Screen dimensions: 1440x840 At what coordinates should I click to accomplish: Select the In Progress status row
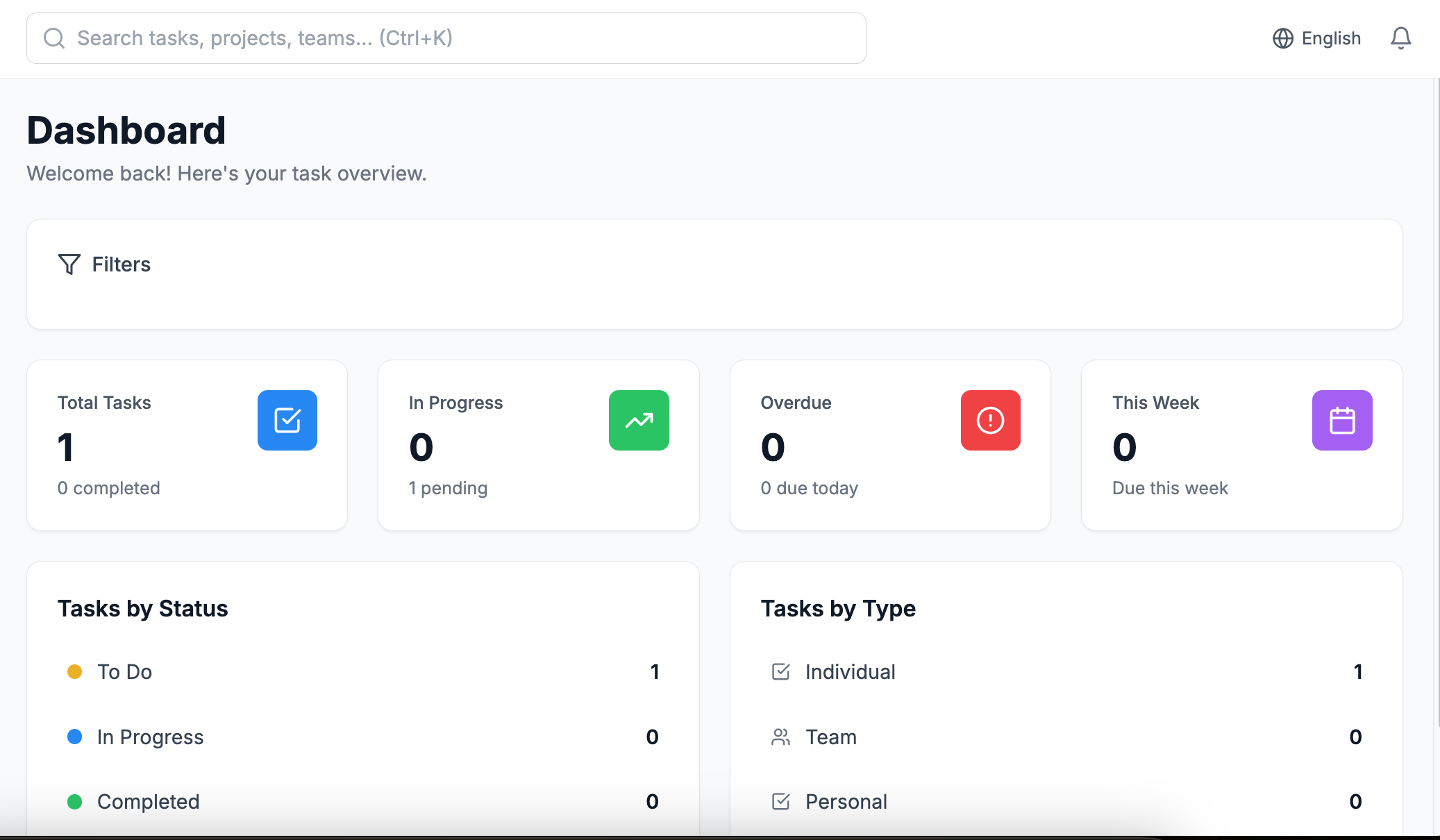tap(362, 737)
